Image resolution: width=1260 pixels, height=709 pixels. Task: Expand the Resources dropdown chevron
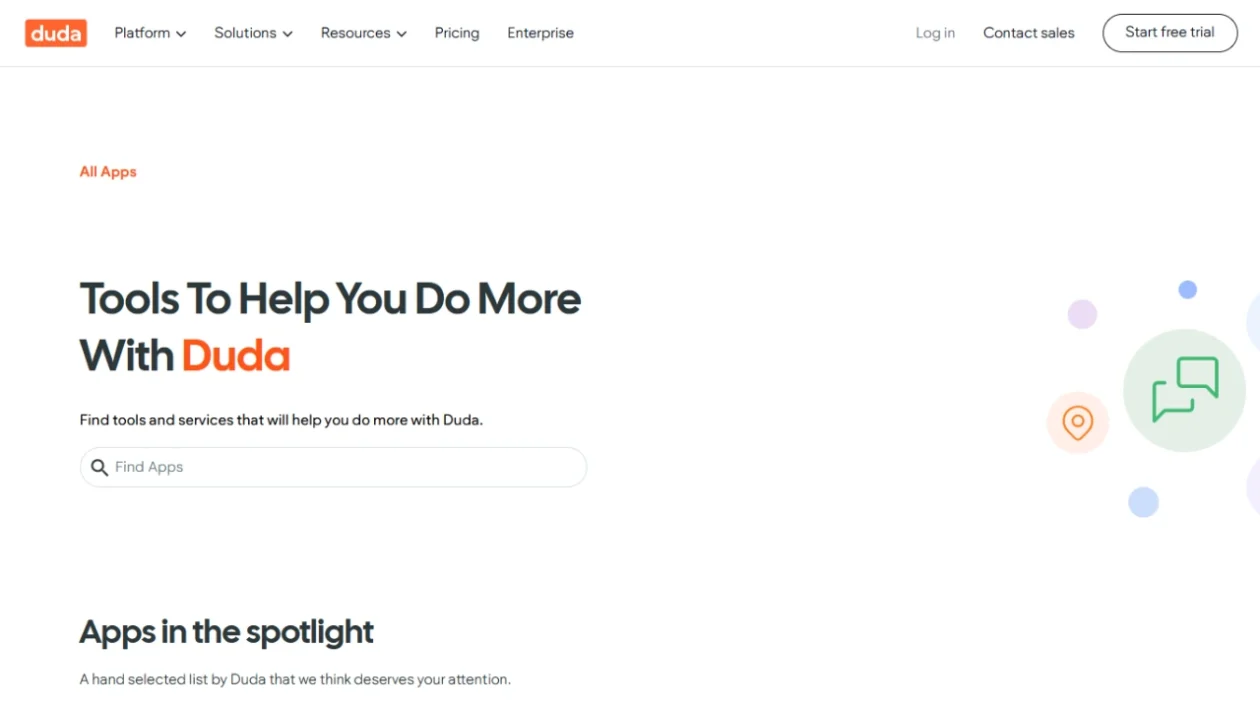[x=402, y=34]
